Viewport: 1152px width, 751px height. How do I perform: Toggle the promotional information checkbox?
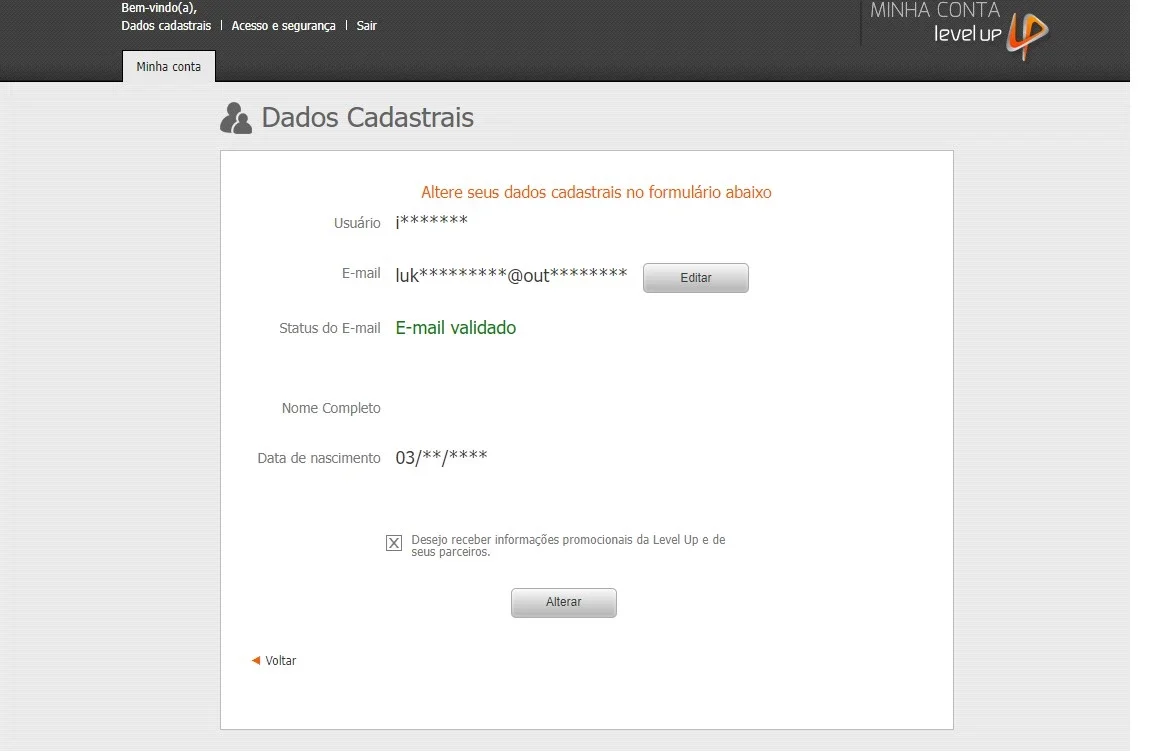click(x=394, y=543)
